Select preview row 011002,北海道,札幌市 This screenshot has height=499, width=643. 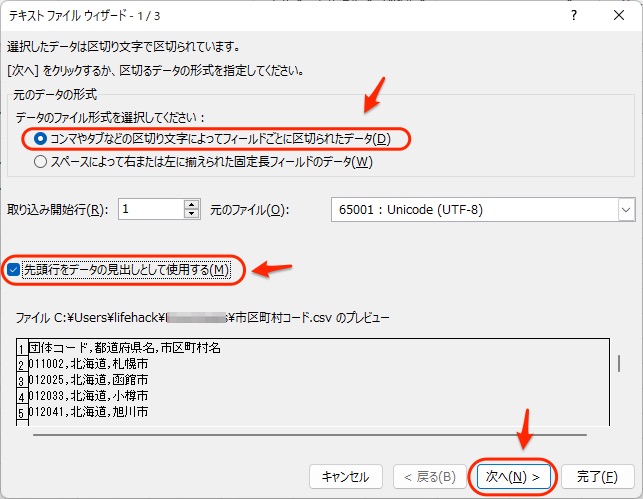click(88, 364)
